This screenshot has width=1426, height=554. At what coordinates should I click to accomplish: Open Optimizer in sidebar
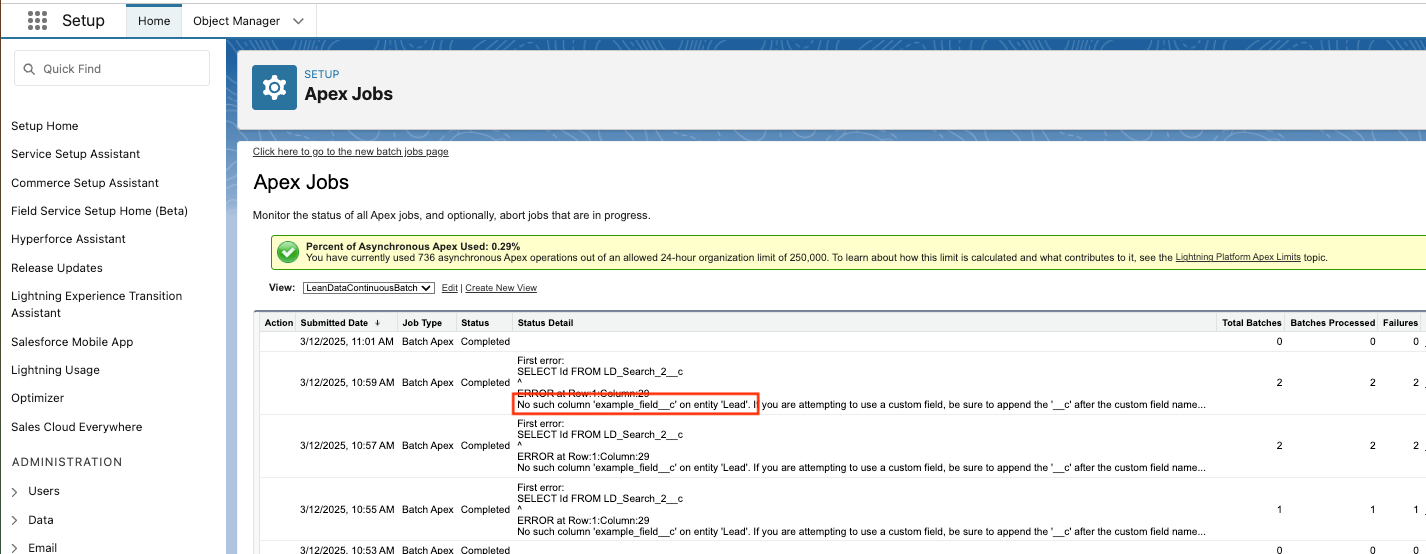38,398
